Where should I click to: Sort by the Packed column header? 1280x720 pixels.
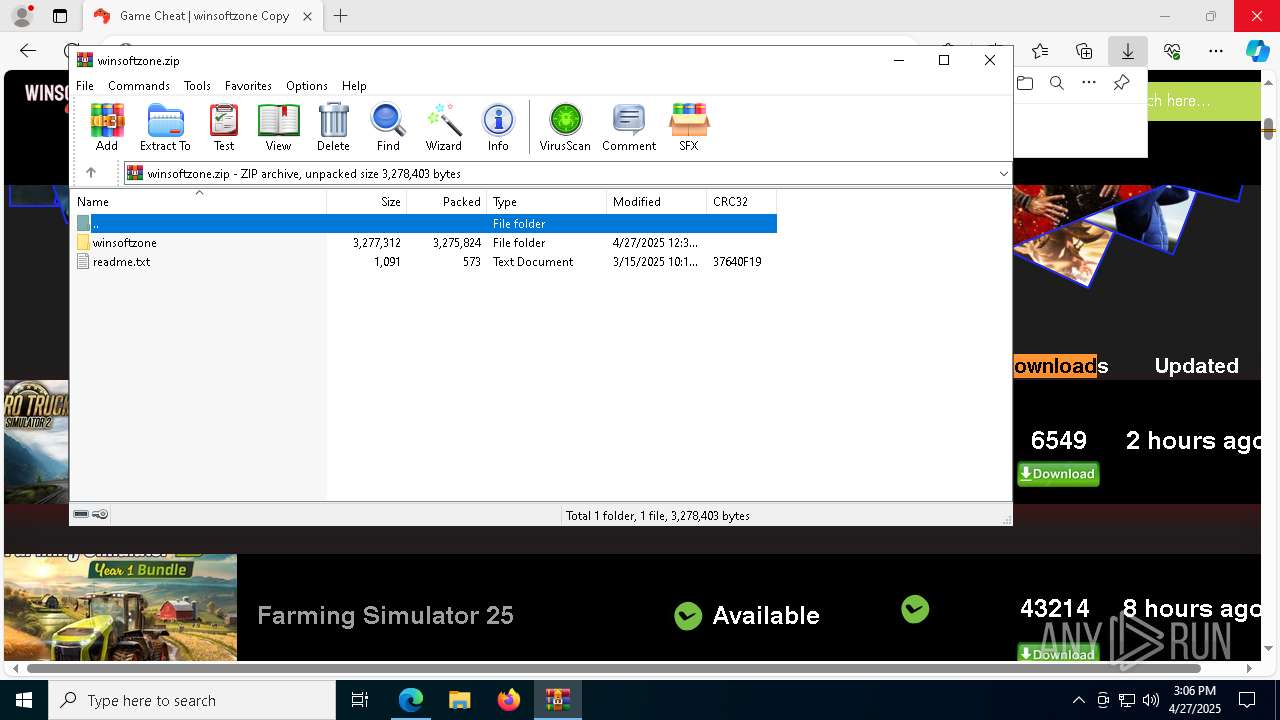[446, 202]
